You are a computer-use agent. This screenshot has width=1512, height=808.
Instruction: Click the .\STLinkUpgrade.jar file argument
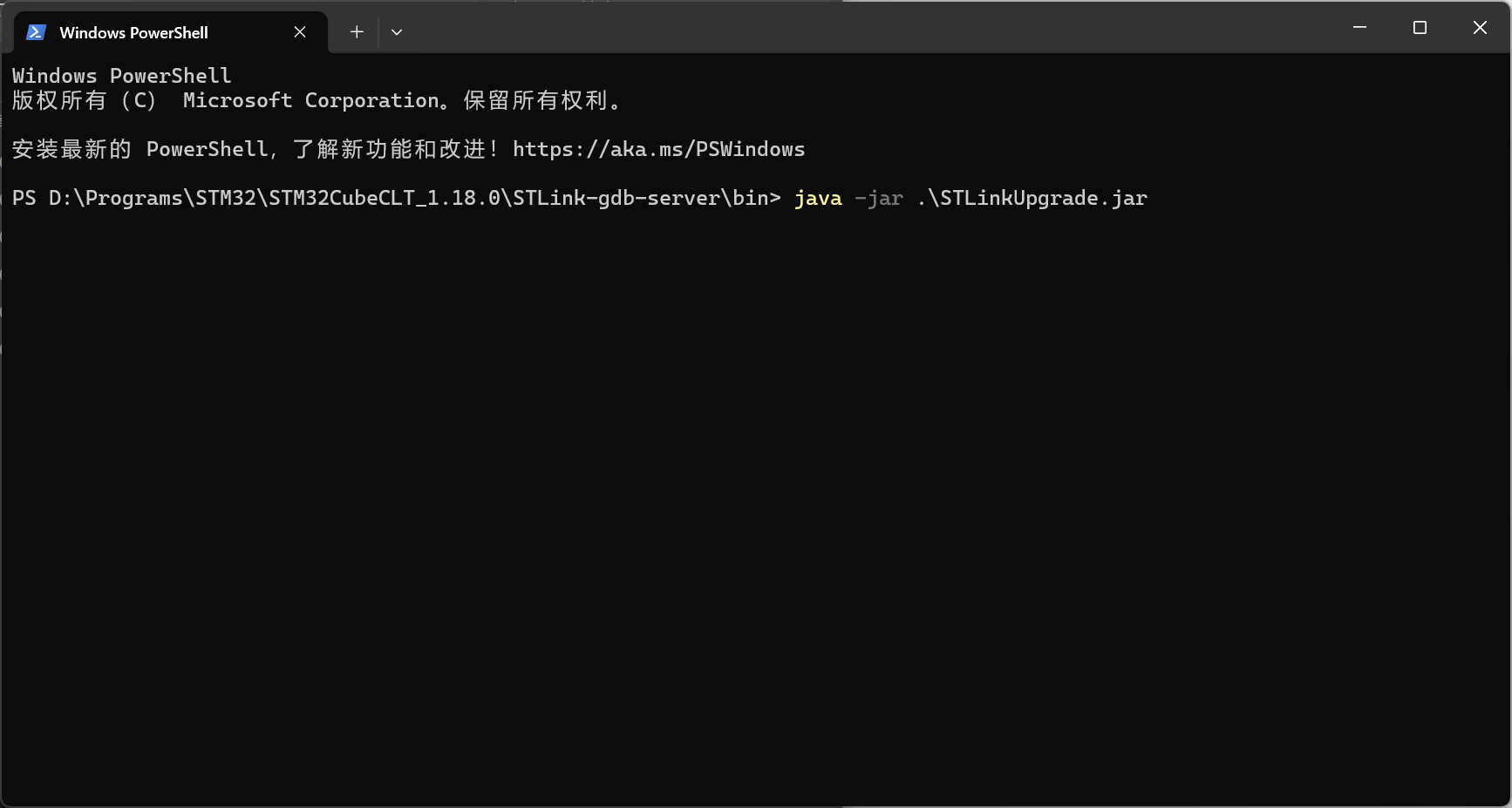[1032, 198]
